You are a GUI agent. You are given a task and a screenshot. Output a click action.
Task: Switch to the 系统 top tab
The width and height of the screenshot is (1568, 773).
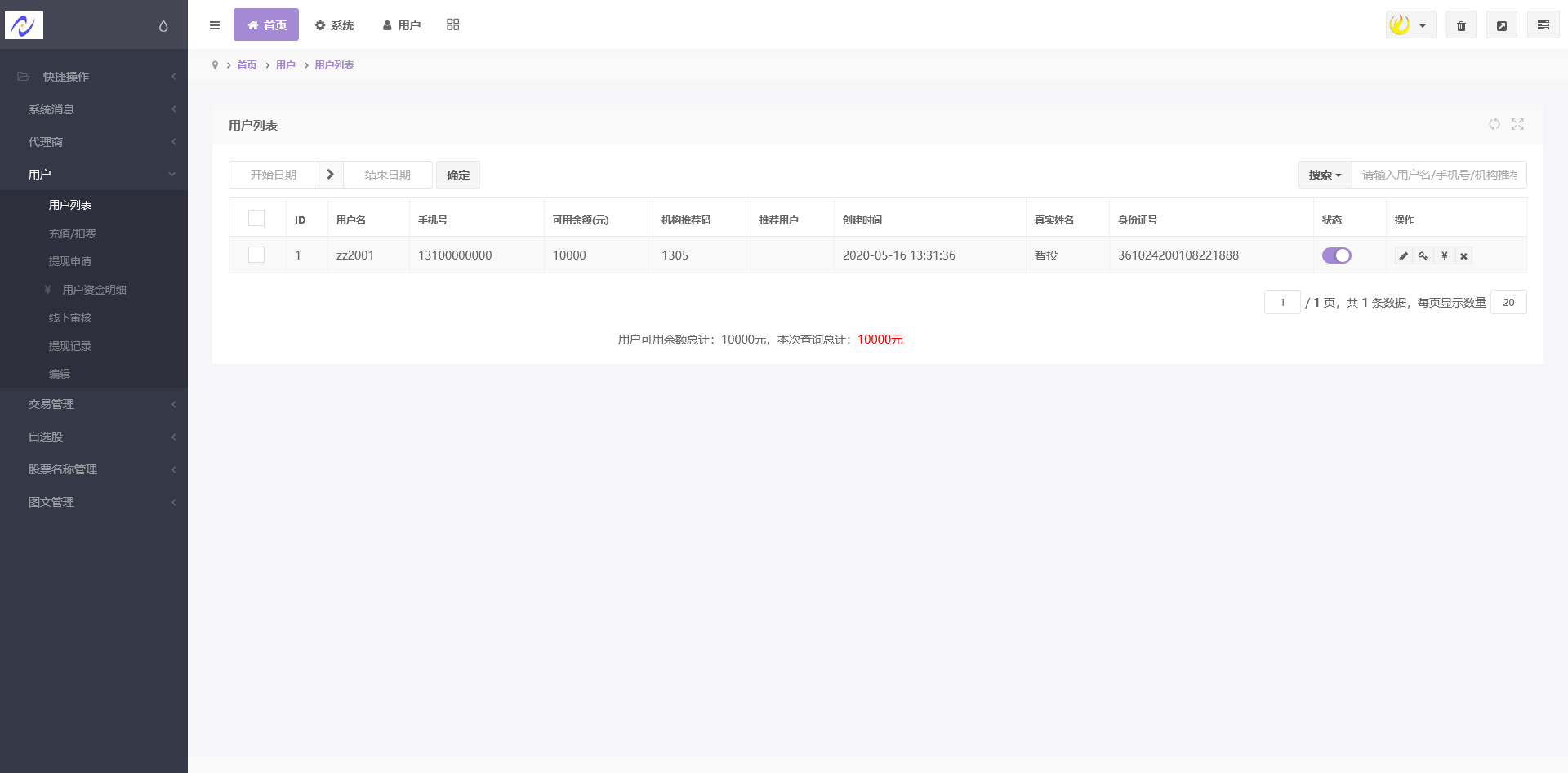334,25
